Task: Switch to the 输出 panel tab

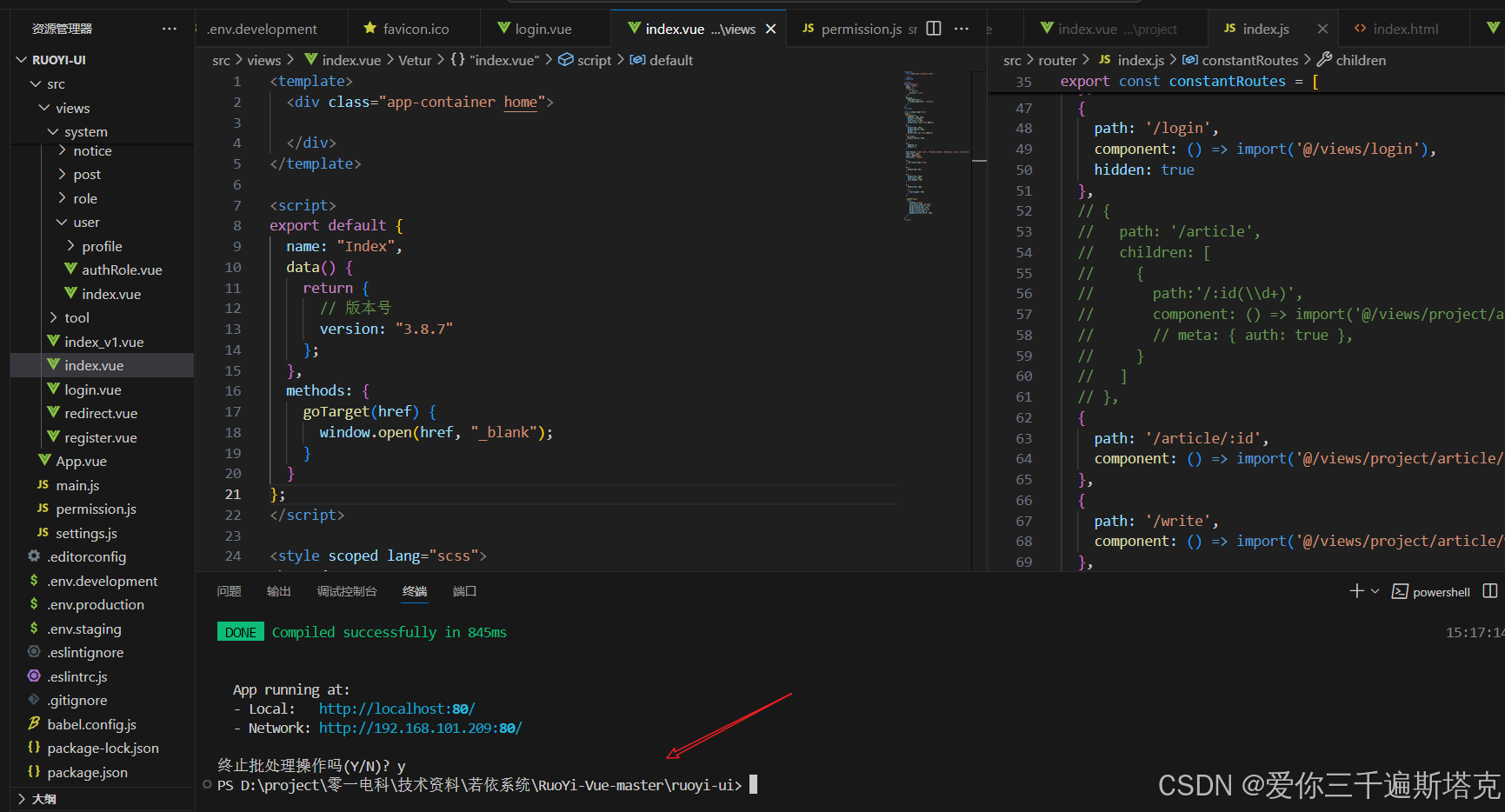Action: 278,591
